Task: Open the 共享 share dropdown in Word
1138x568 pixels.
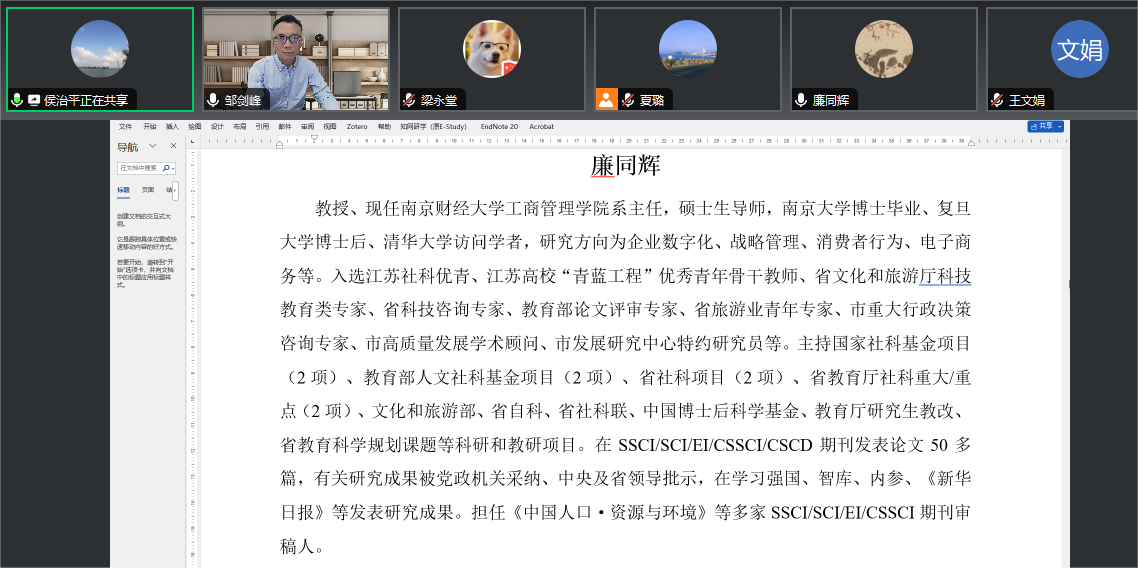Action: pos(1045,127)
